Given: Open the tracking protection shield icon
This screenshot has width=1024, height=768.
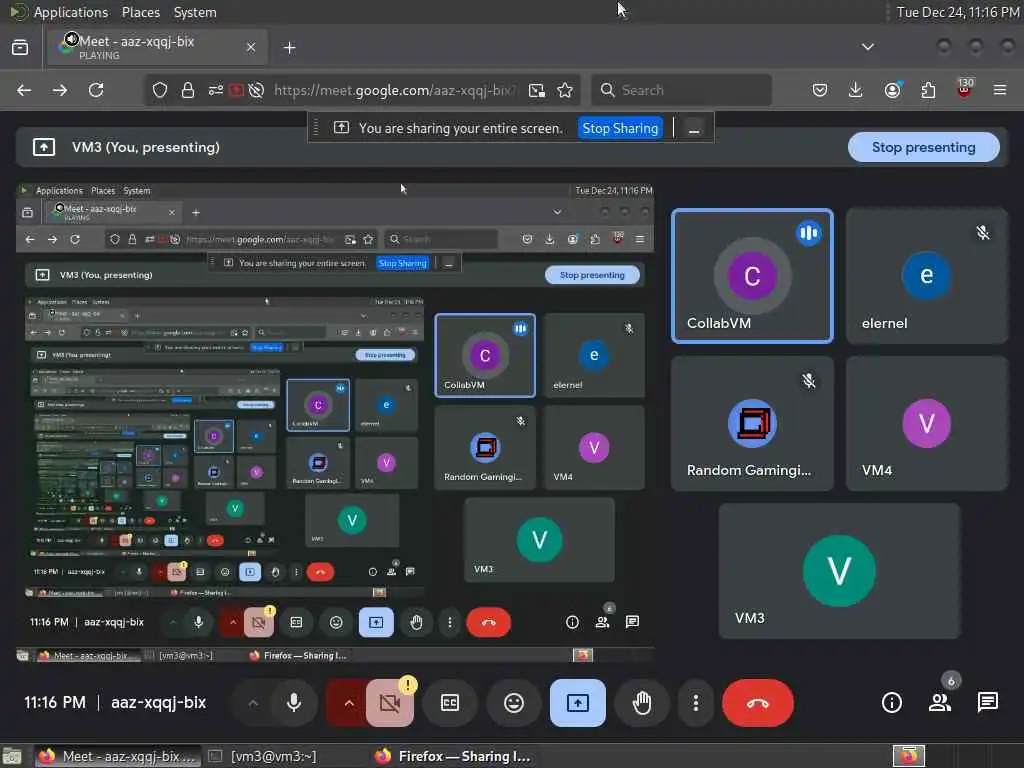Looking at the screenshot, I should click(160, 90).
